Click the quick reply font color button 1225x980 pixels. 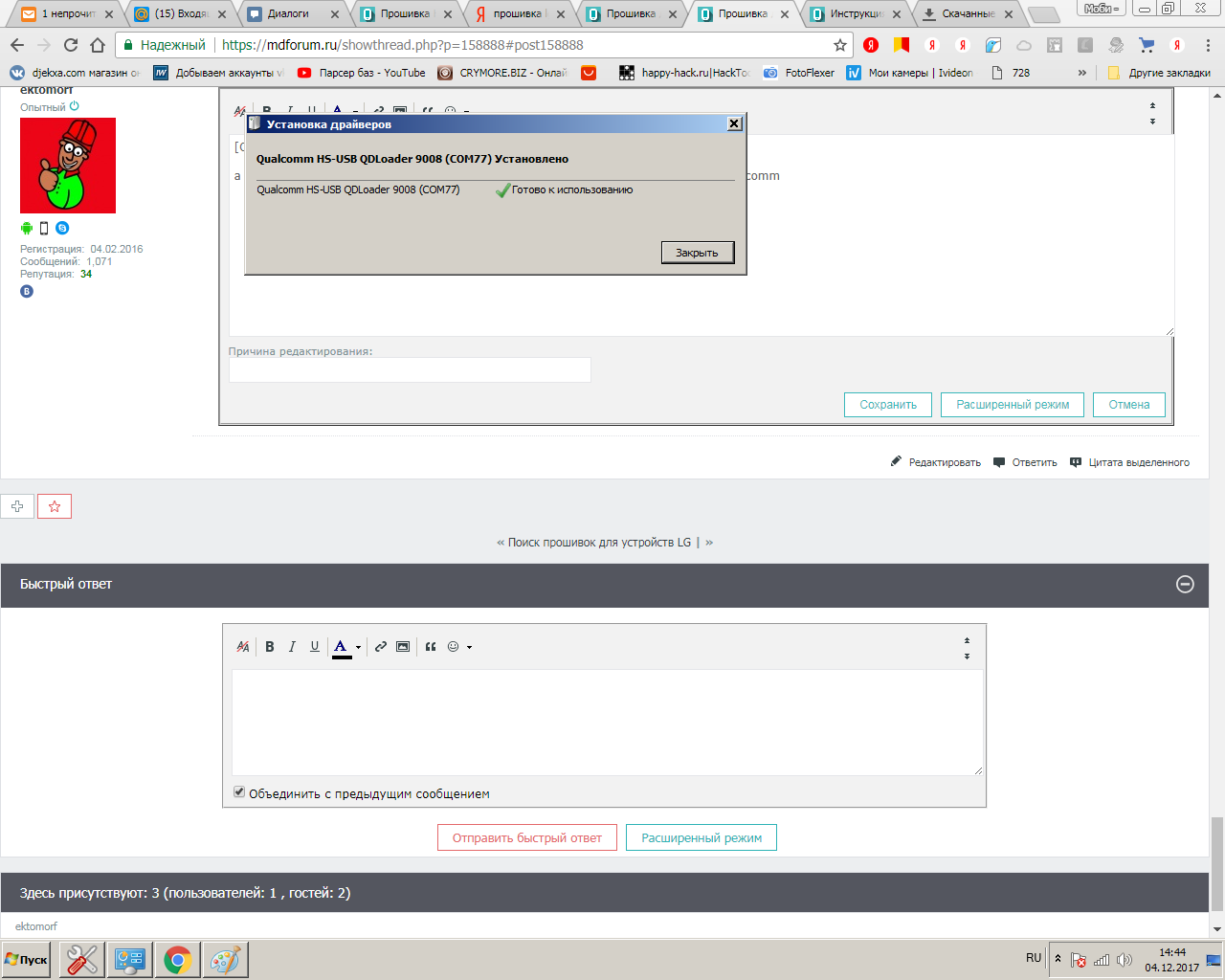[x=341, y=648]
